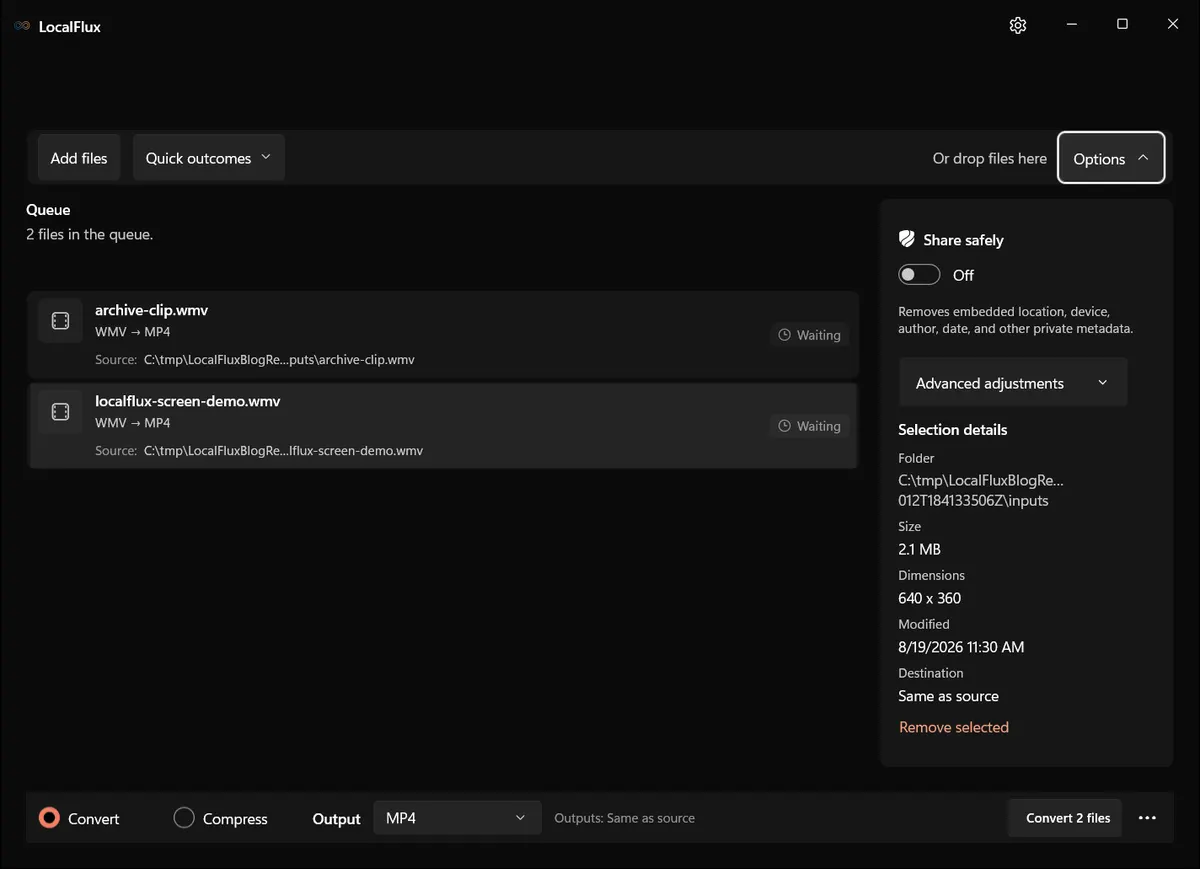Viewport: 1200px width, 869px height.
Task: Click Convert 2 files button
Action: pos(1067,818)
